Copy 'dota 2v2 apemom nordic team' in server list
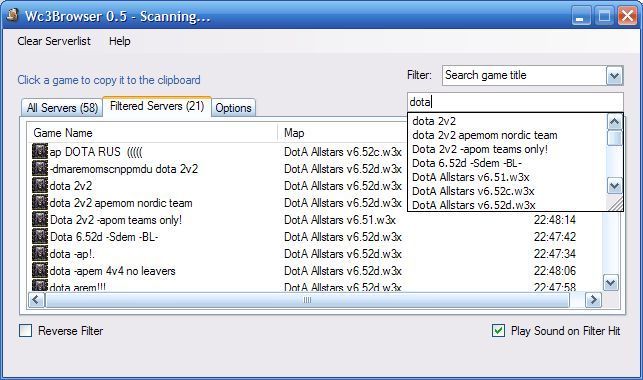This screenshot has width=643, height=380. (121, 203)
